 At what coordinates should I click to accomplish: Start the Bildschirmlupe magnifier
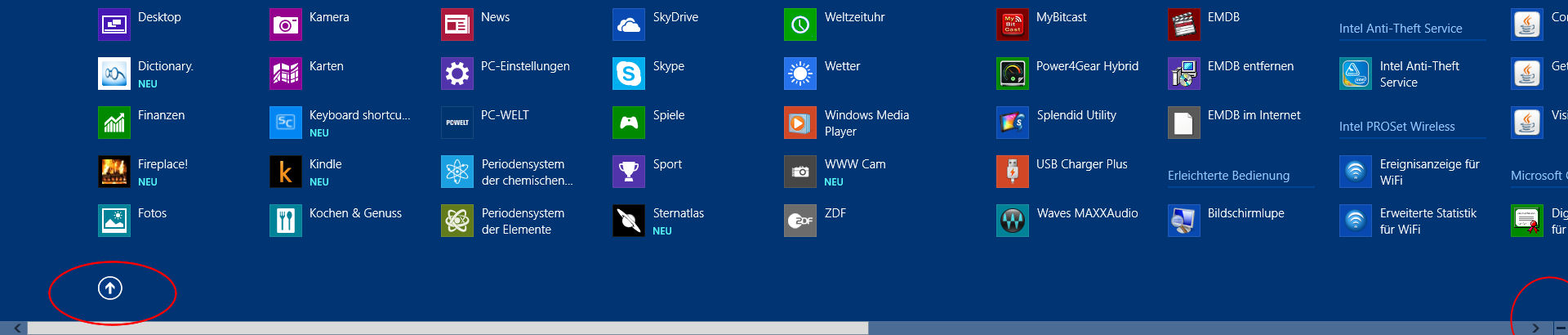pyautogui.click(x=1183, y=221)
